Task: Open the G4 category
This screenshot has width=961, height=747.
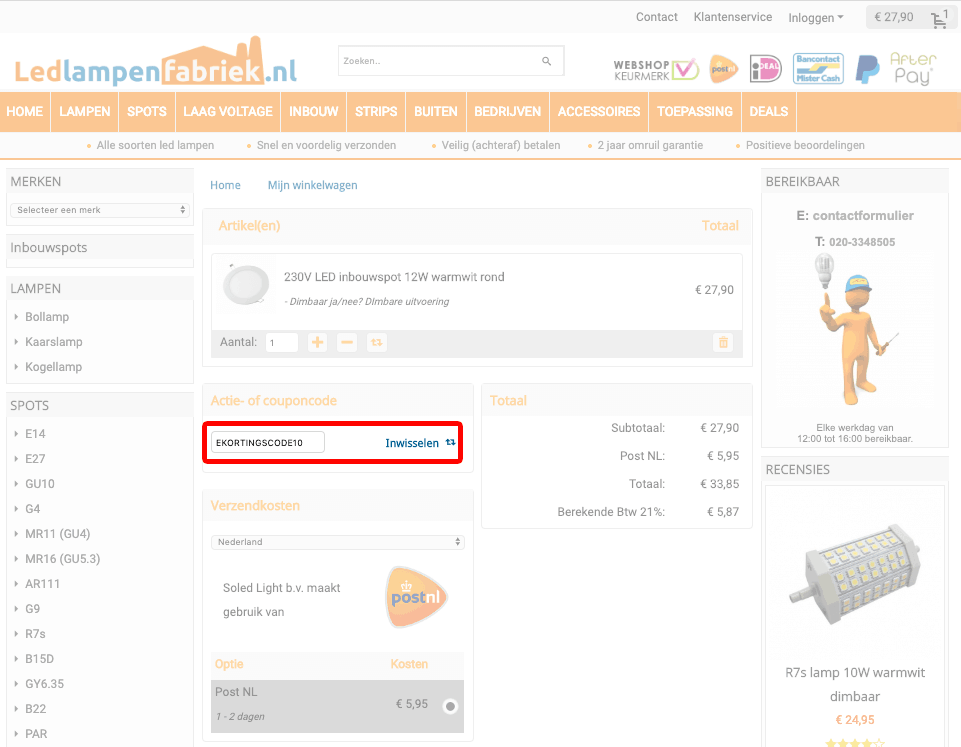Action: point(32,509)
